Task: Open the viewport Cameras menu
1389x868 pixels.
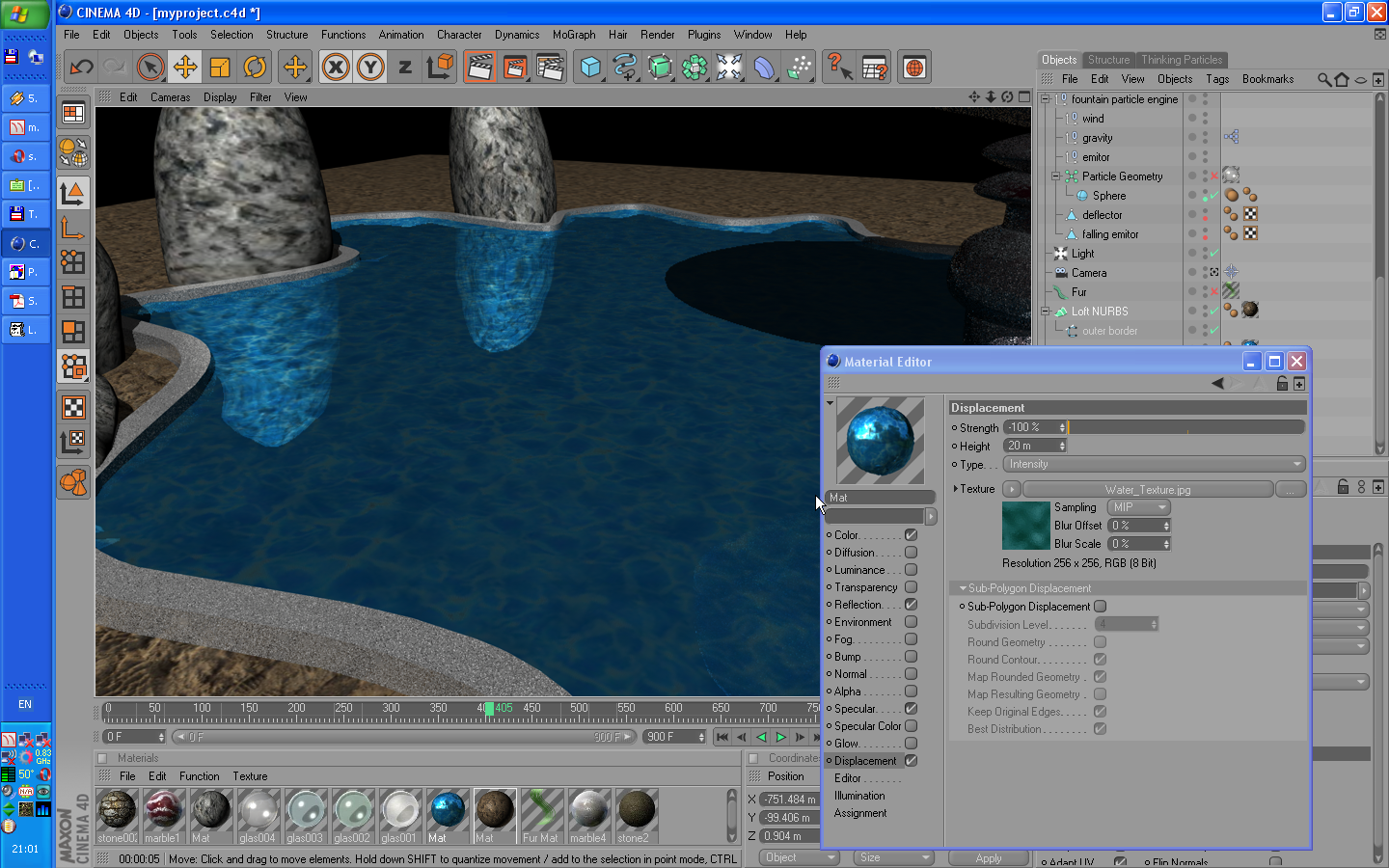Action: point(170,97)
